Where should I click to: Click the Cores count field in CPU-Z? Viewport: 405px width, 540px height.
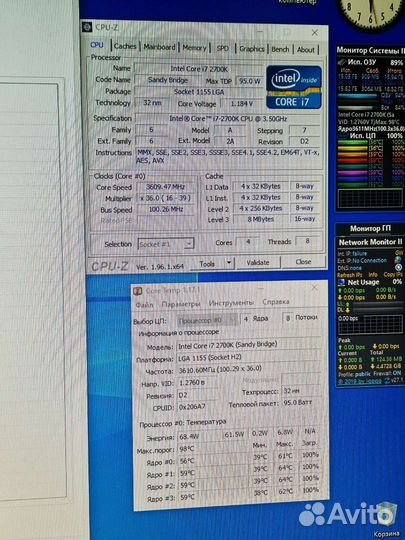[x=248, y=242]
